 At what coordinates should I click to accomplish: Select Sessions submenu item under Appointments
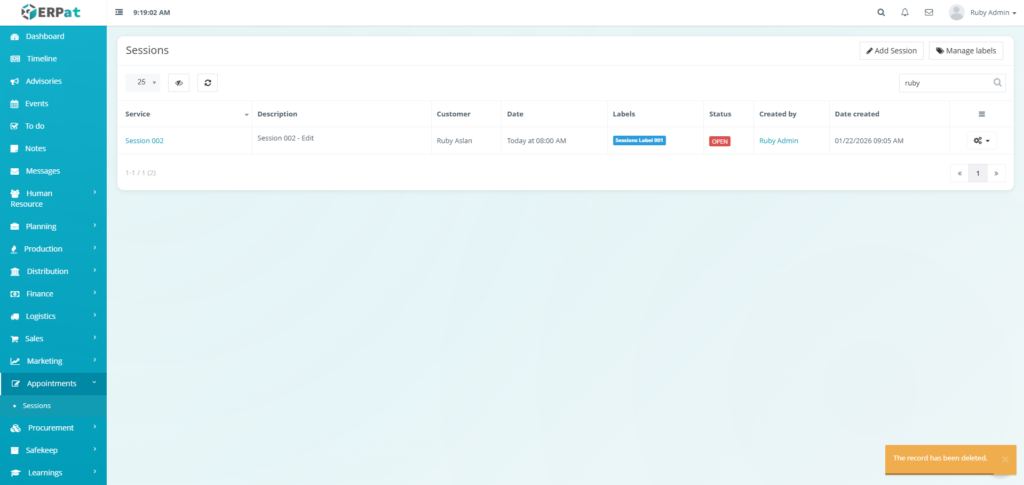tap(36, 406)
